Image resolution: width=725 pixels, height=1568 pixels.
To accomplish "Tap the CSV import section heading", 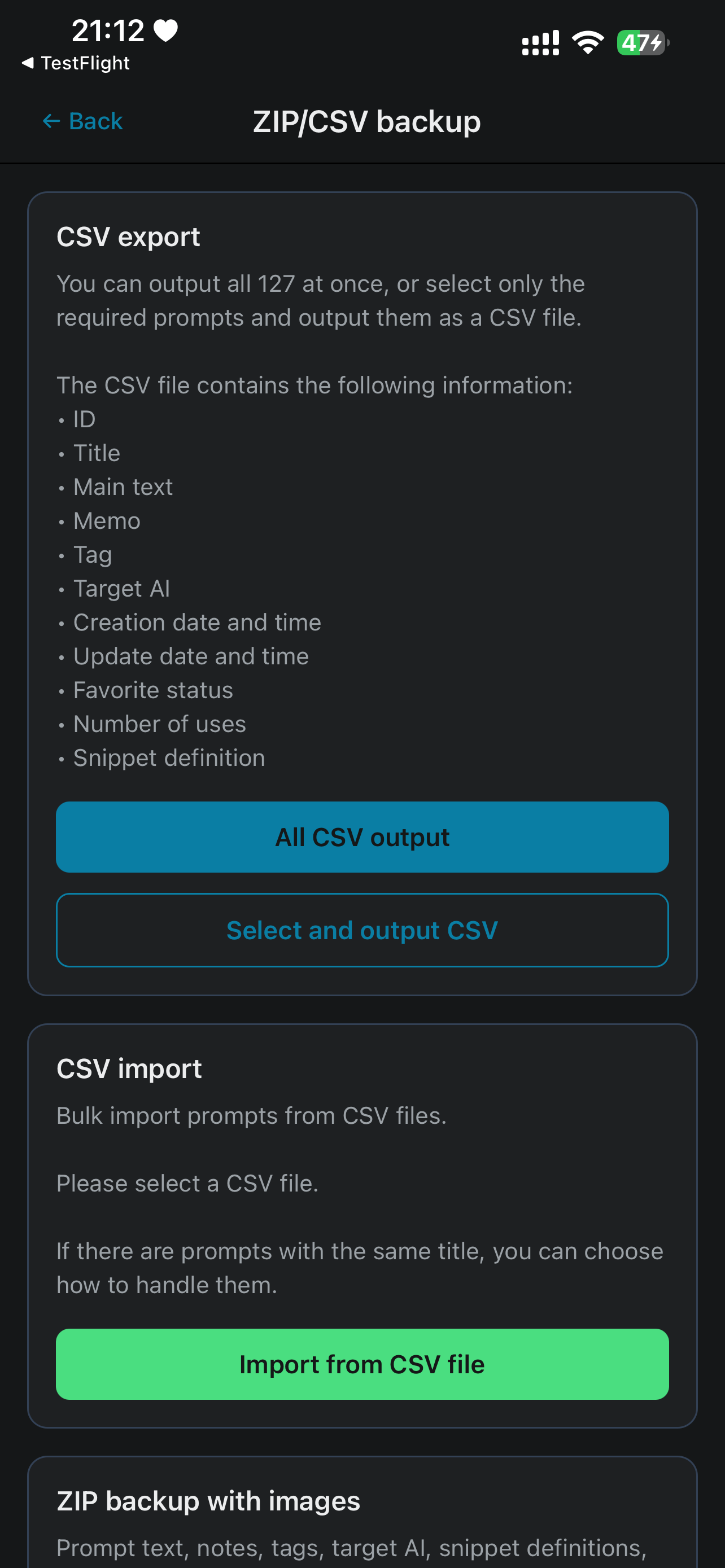I will pyautogui.click(x=129, y=1069).
